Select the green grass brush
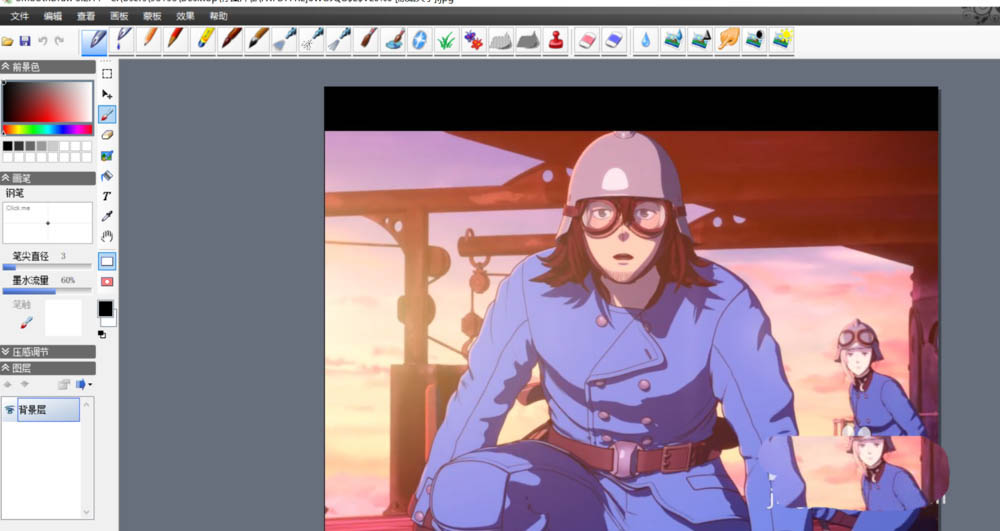This screenshot has width=1000, height=531. pos(446,41)
